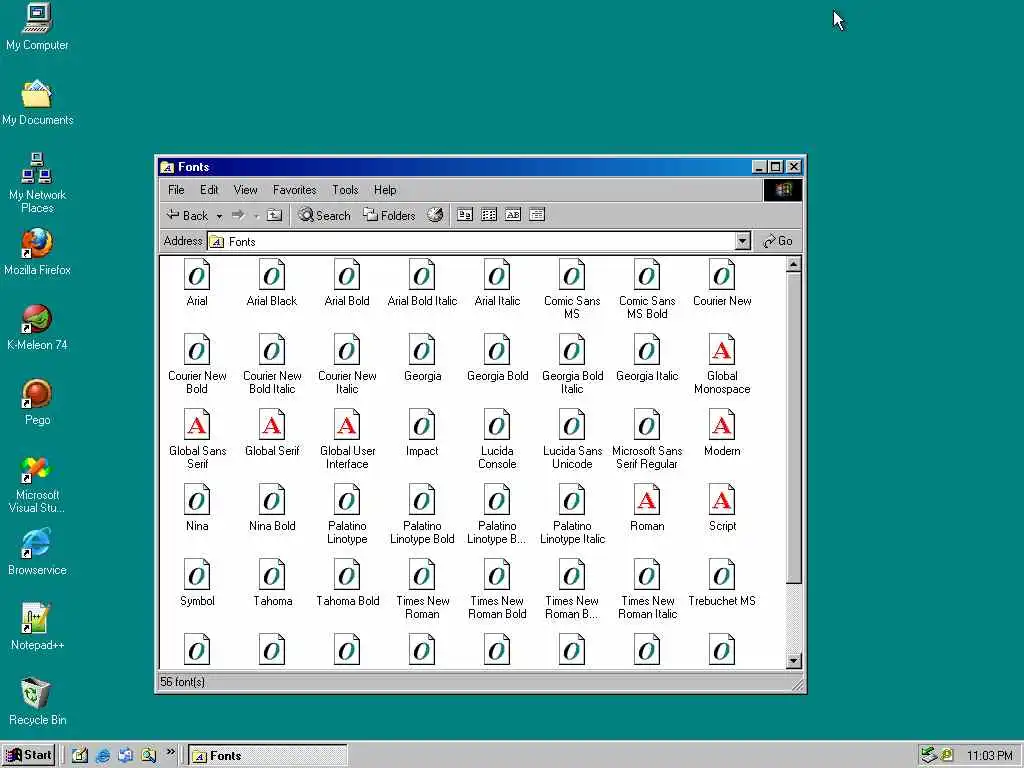Expand Quick Launch overflow chevron
The image size is (1024, 768).
(x=170, y=752)
